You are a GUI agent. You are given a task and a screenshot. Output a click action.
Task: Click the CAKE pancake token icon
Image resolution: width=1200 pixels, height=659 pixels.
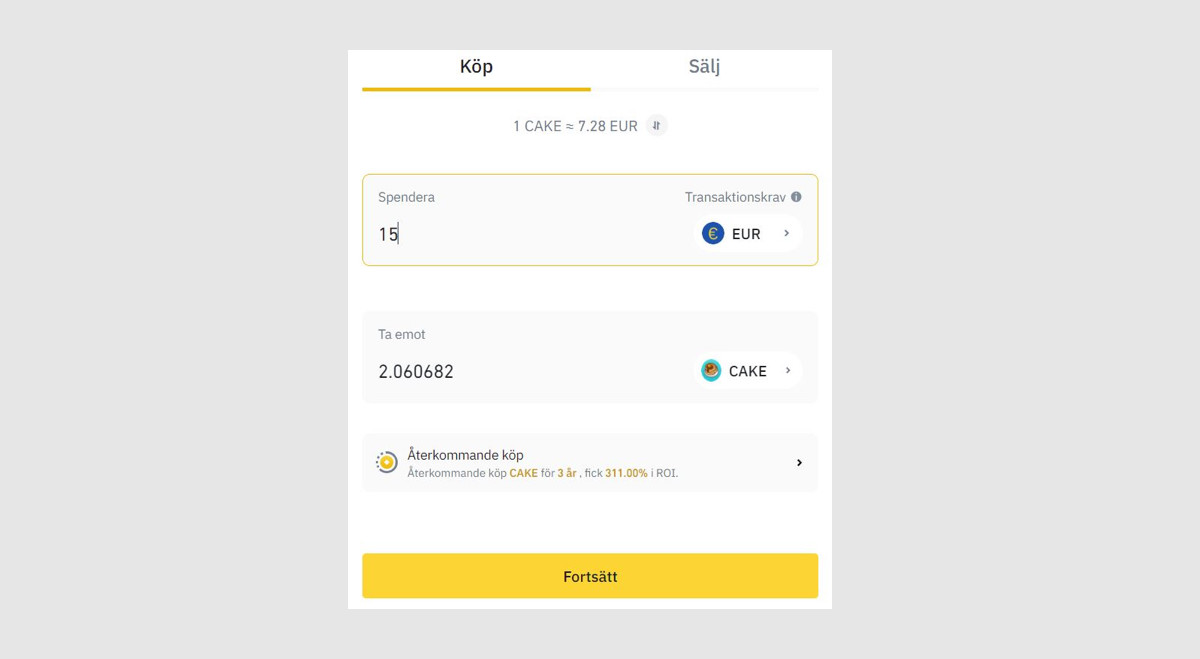711,371
